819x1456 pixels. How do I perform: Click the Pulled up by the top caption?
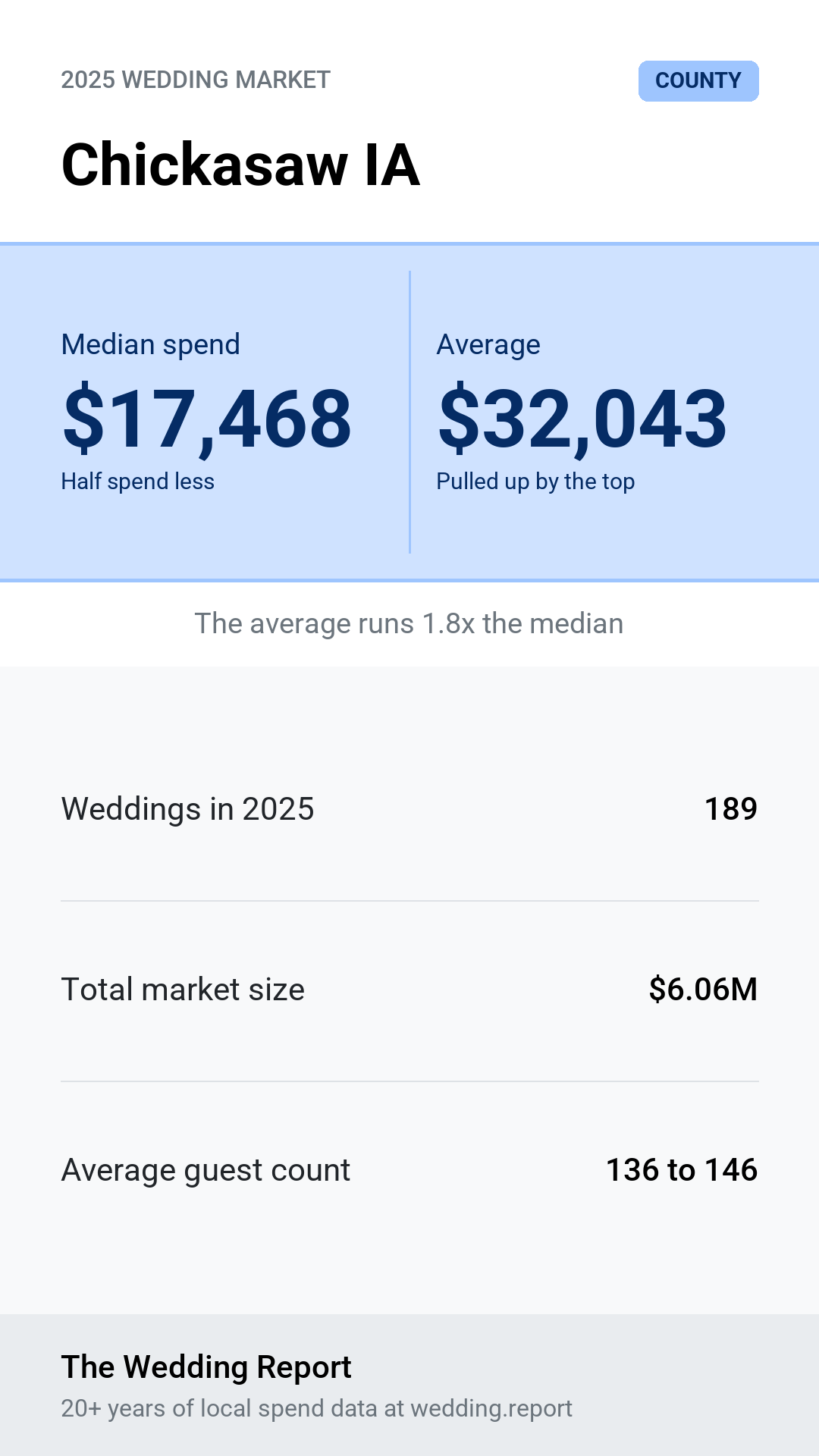(535, 482)
